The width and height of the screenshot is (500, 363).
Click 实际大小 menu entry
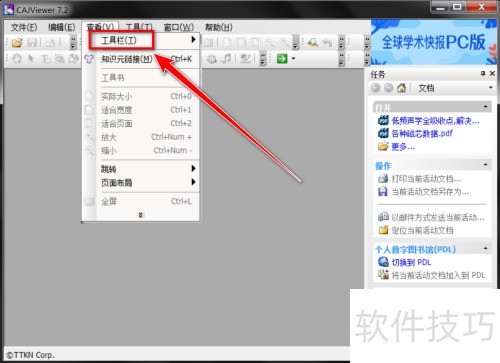148,96
